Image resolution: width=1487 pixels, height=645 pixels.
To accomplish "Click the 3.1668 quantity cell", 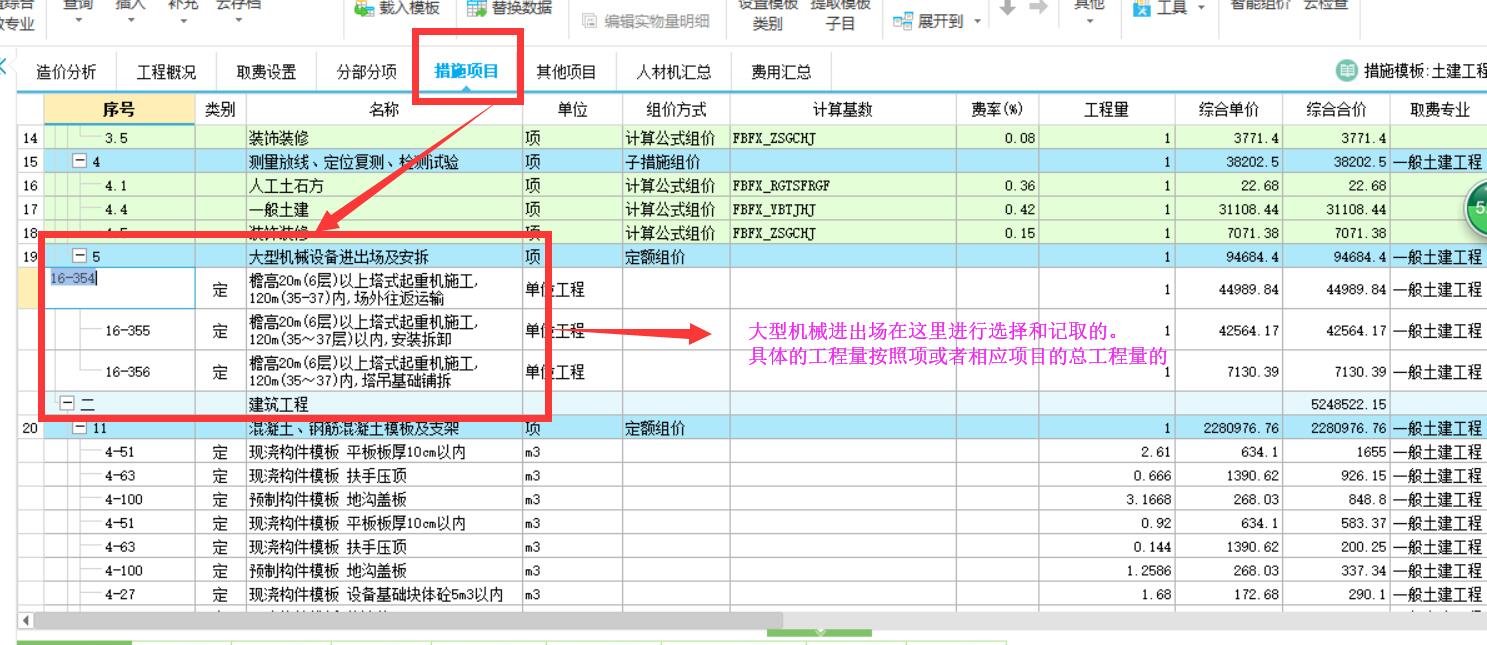I will pyautogui.click(x=1106, y=500).
